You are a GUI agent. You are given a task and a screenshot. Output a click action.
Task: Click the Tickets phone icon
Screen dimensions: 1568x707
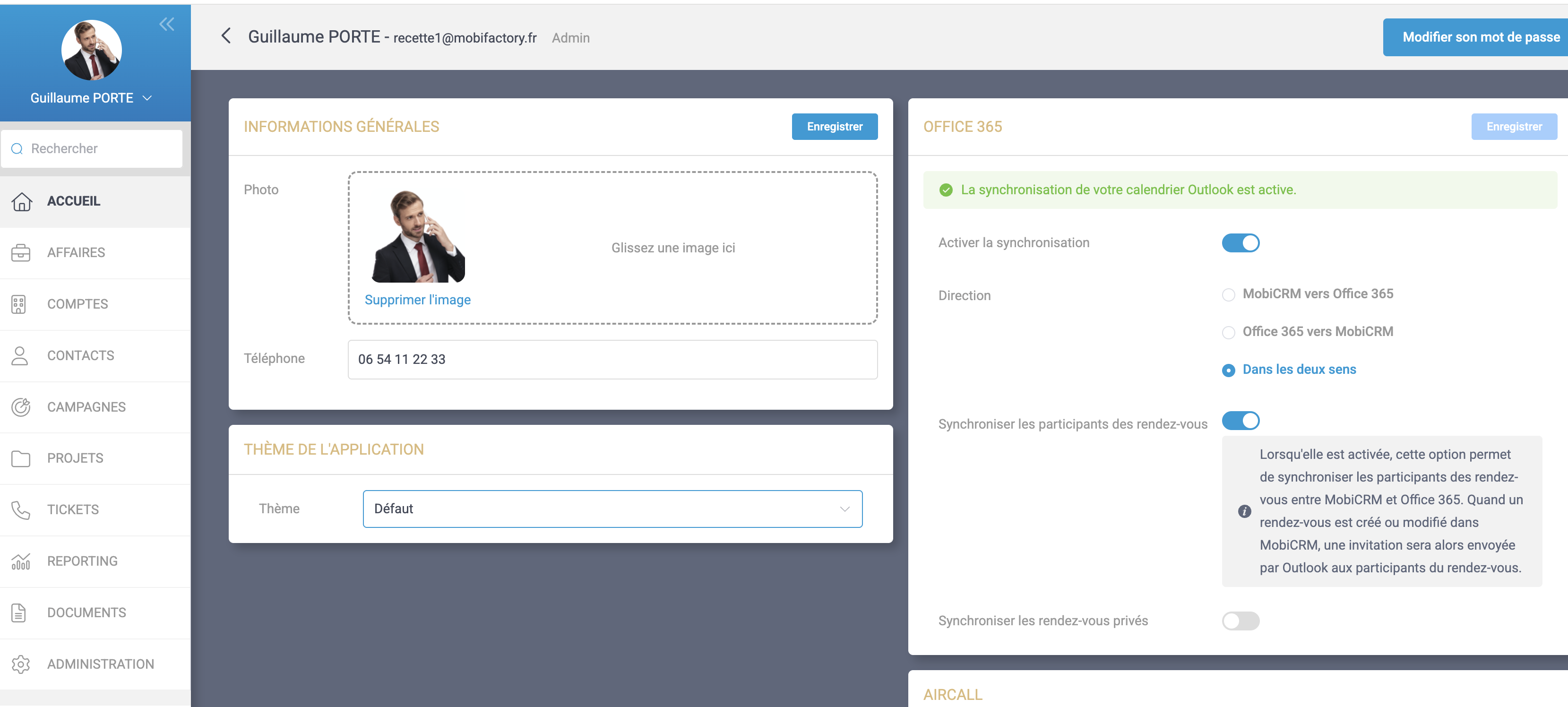(20, 510)
